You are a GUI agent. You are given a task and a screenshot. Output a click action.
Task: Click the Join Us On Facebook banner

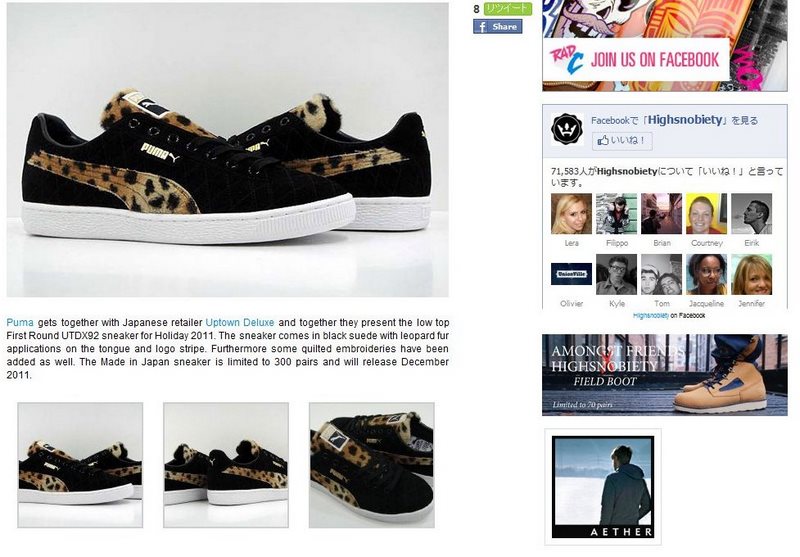(x=664, y=46)
